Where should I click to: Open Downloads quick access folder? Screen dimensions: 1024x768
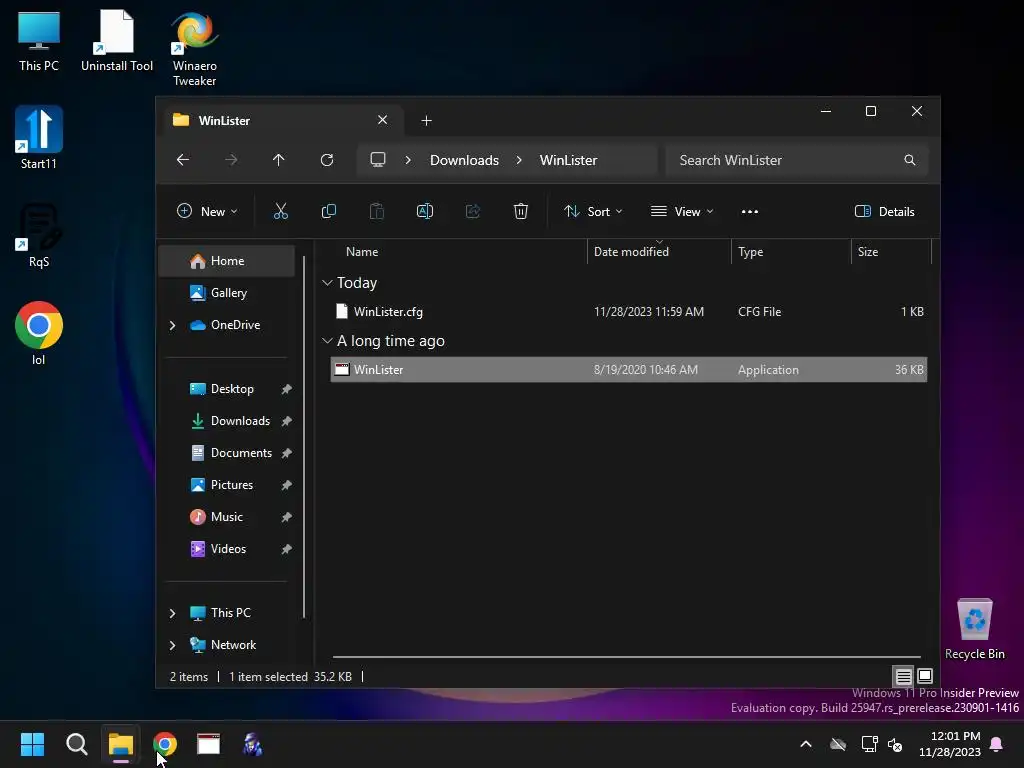[227, 421]
